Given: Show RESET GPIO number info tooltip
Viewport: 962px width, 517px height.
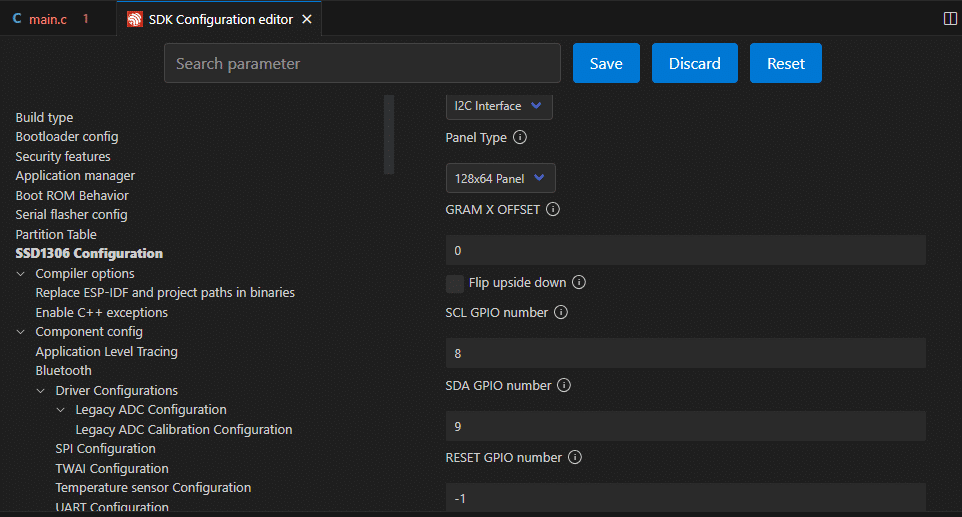Looking at the screenshot, I should (575, 457).
